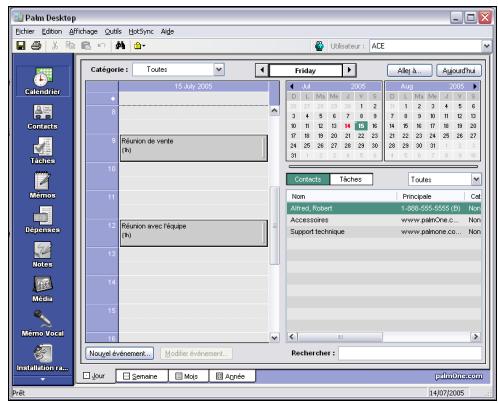Select the Réunion avec l'équipe event

[194, 233]
